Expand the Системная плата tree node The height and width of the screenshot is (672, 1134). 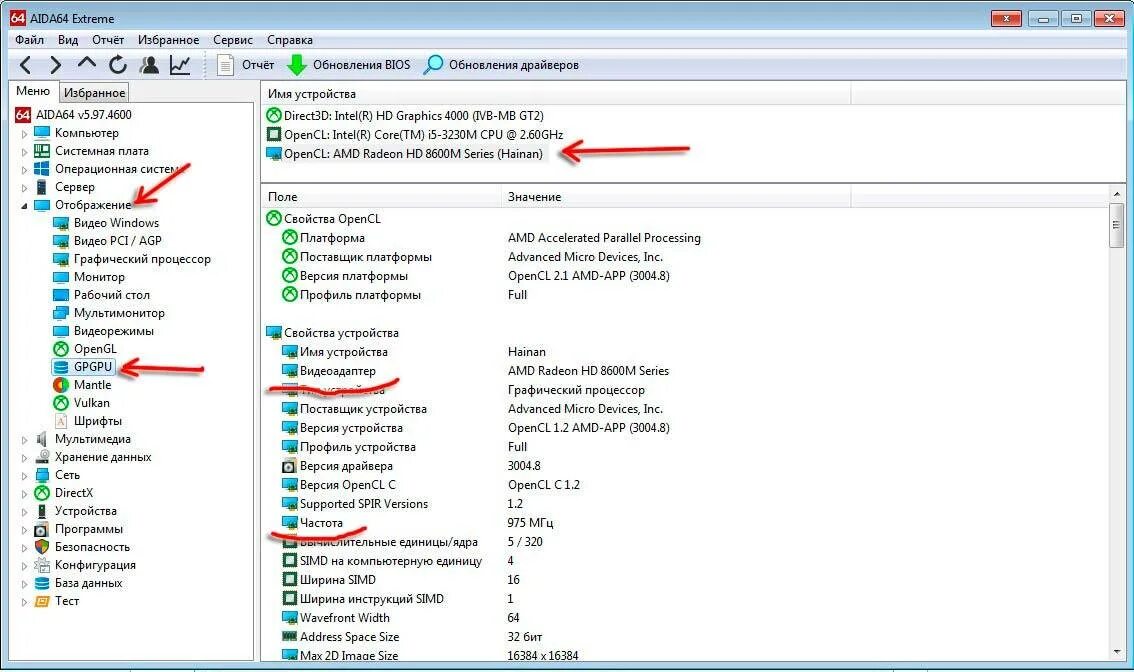(x=24, y=152)
